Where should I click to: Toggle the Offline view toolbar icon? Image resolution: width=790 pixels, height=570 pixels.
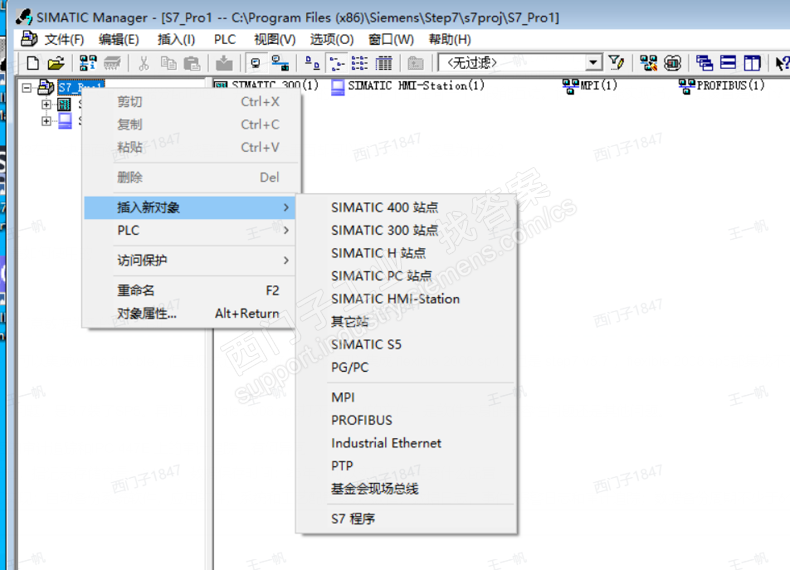click(x=280, y=63)
